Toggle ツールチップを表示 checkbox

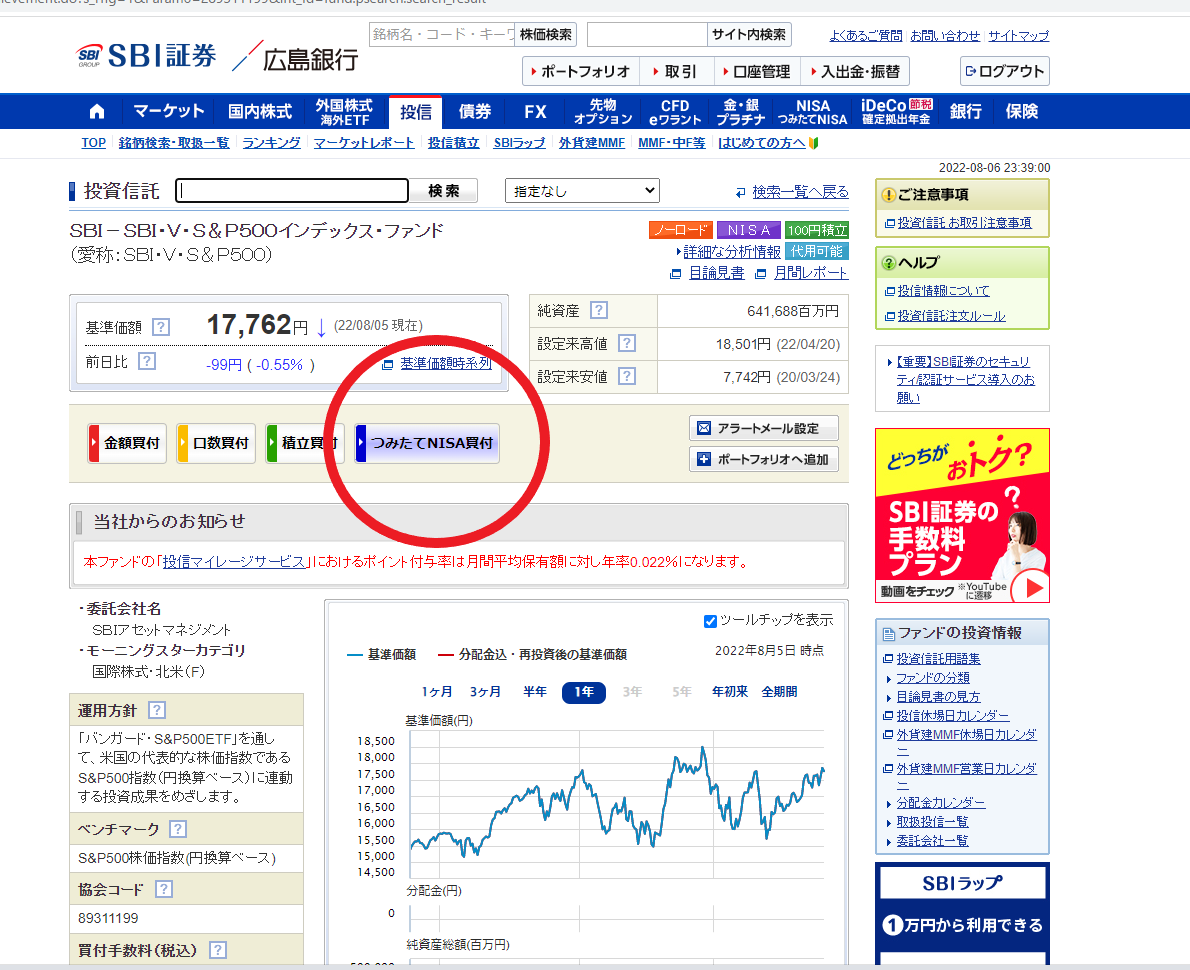pos(710,621)
